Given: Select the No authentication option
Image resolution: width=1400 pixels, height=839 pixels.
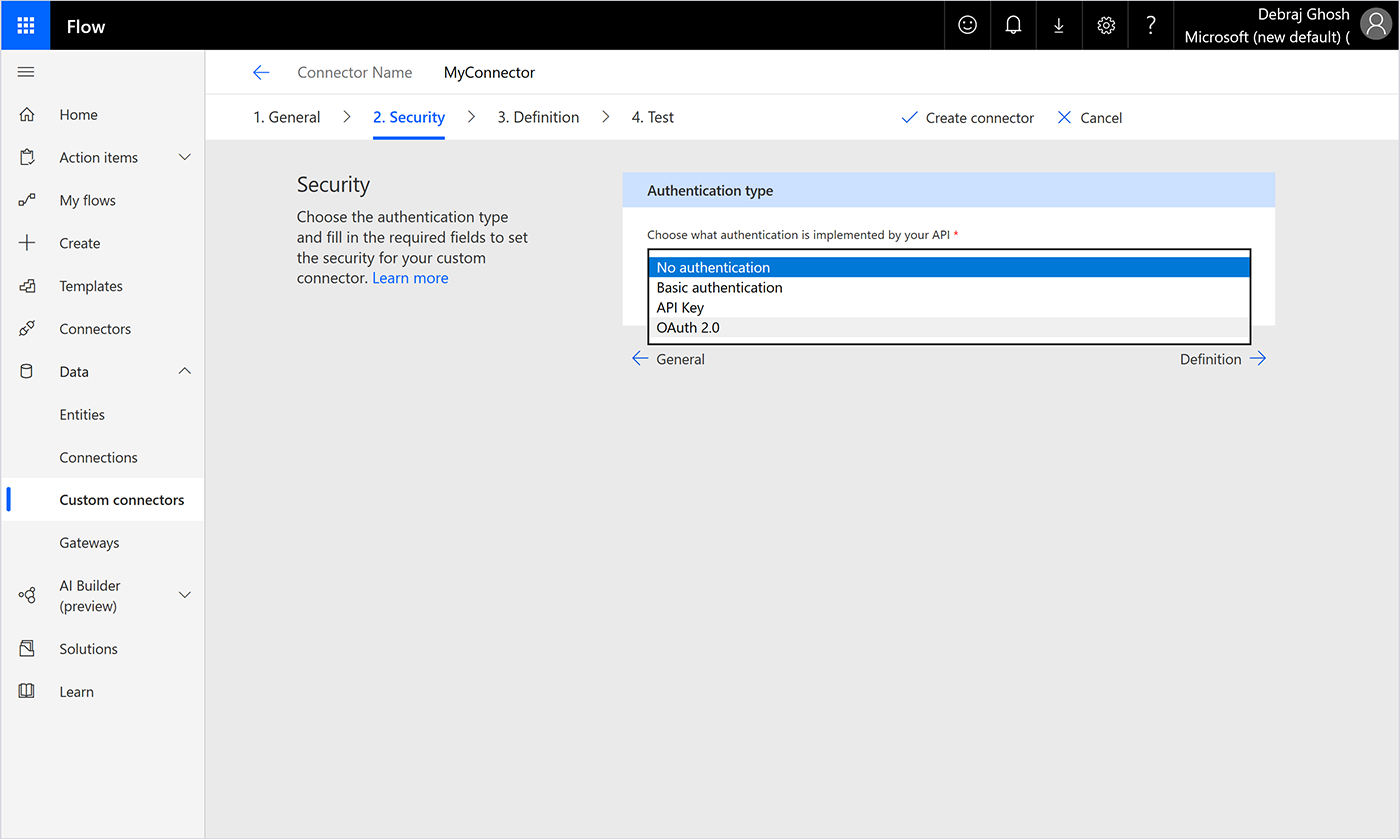Looking at the screenshot, I should click(712, 267).
